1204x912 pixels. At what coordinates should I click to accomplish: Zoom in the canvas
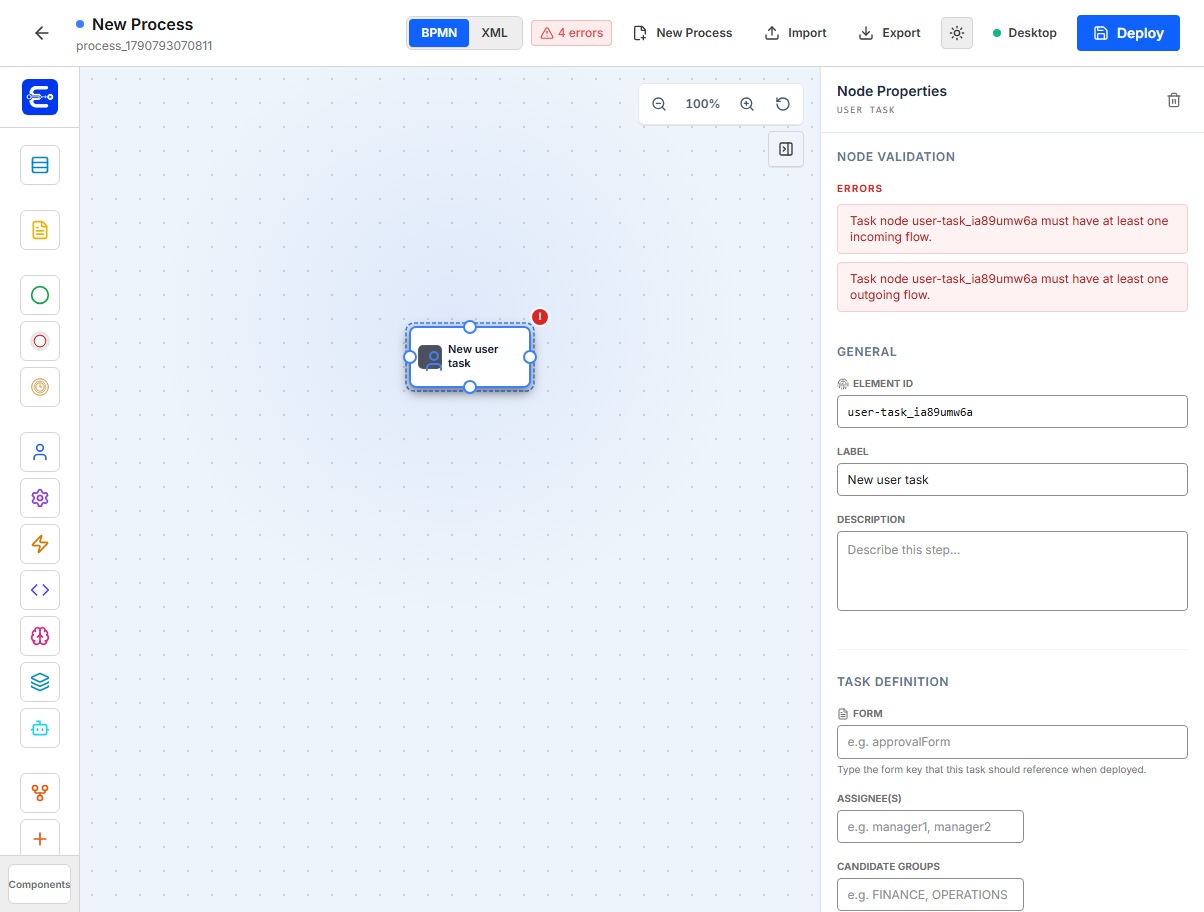[x=747, y=104]
